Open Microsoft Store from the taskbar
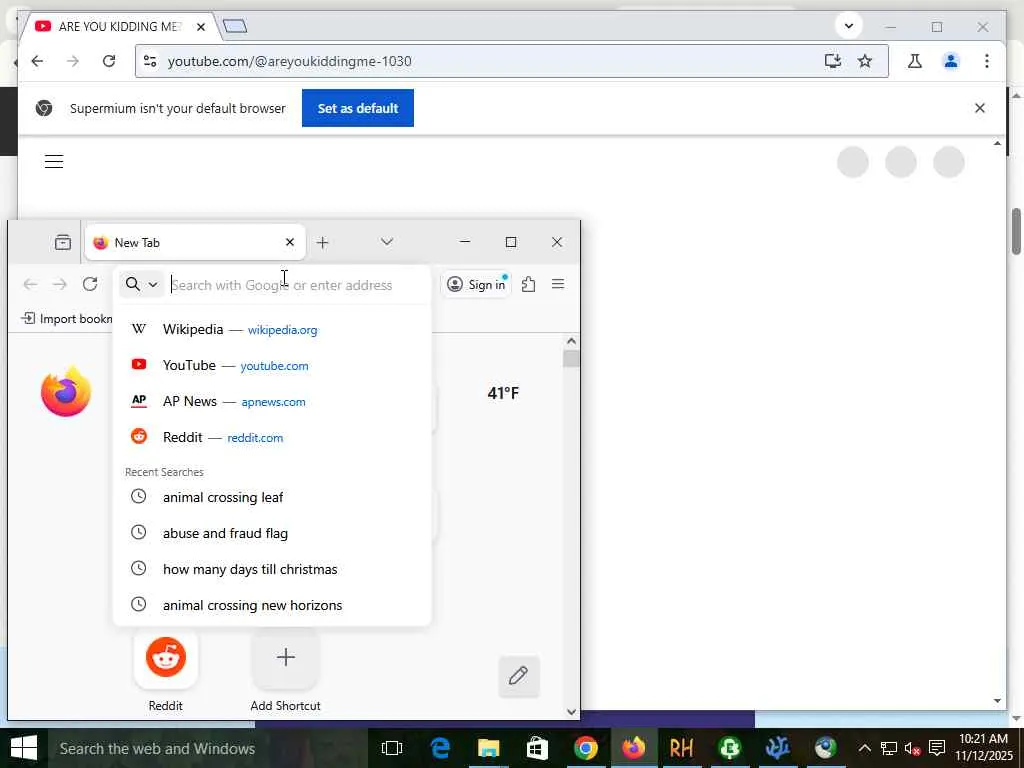 point(537,748)
